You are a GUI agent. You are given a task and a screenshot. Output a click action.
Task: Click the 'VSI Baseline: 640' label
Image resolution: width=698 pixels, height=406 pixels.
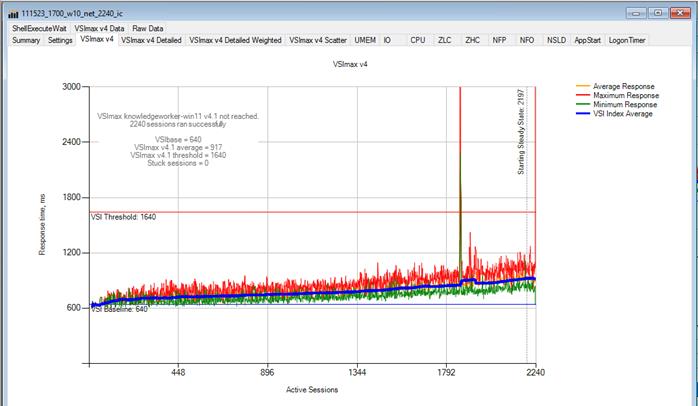coord(119,309)
